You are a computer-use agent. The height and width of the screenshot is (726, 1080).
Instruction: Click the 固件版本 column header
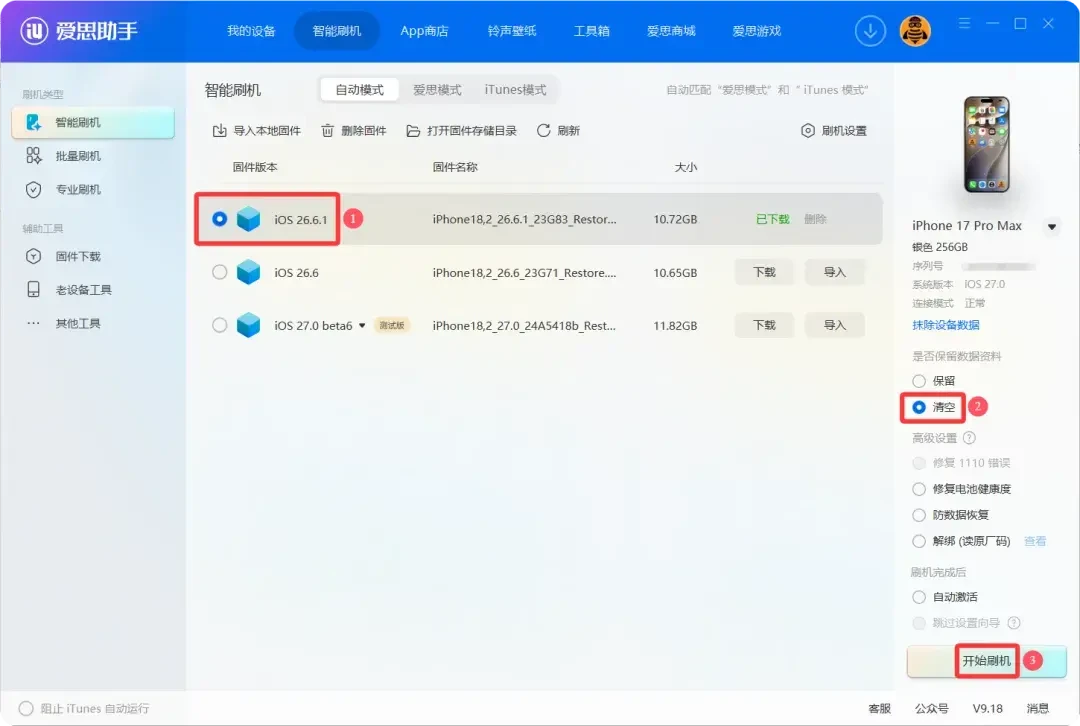tap(255, 167)
